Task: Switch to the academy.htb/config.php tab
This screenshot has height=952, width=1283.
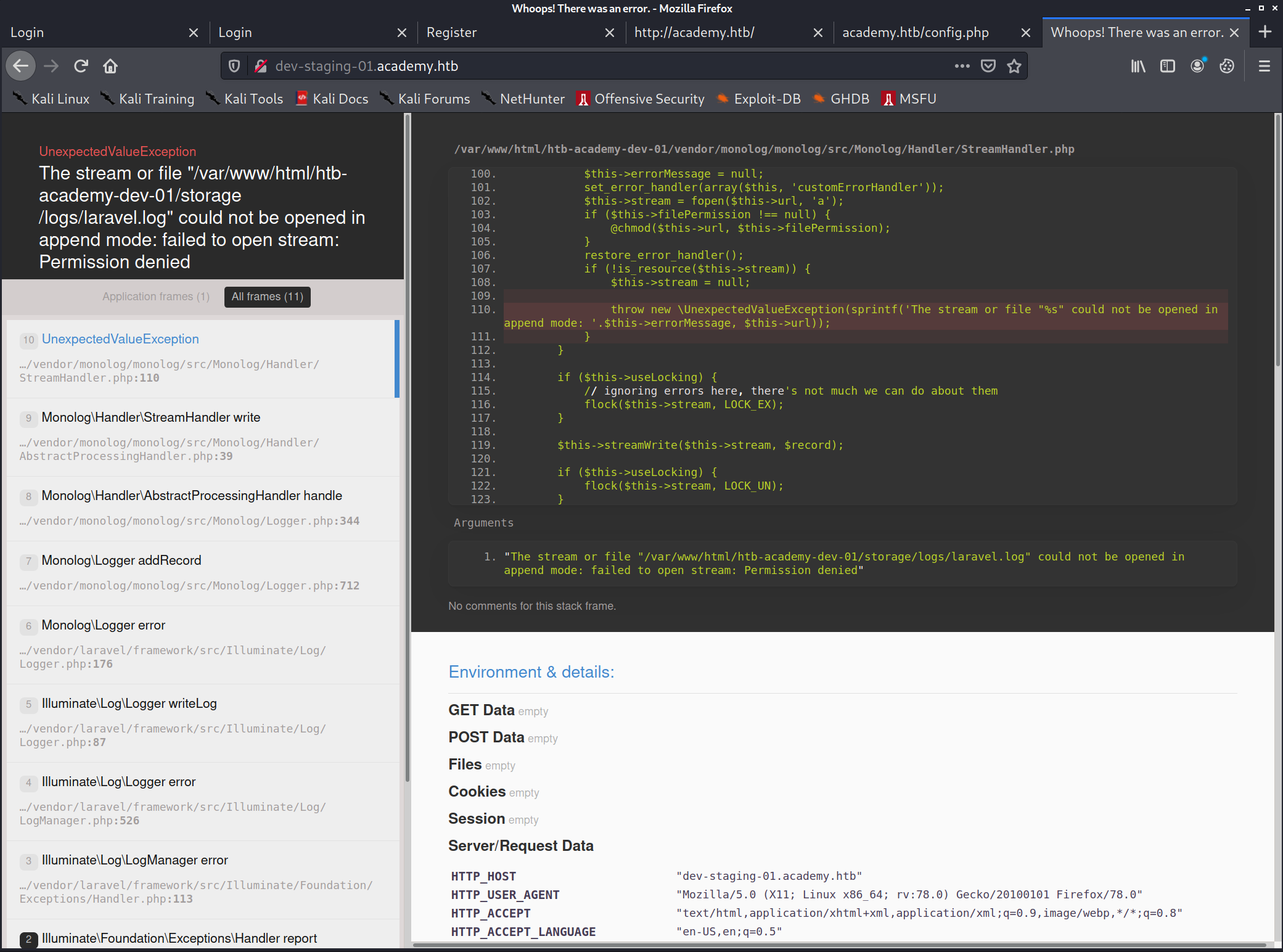Action: point(916,33)
